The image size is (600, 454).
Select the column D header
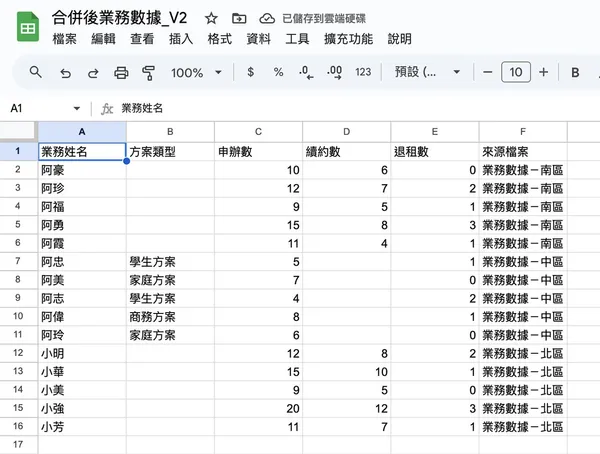(x=346, y=132)
